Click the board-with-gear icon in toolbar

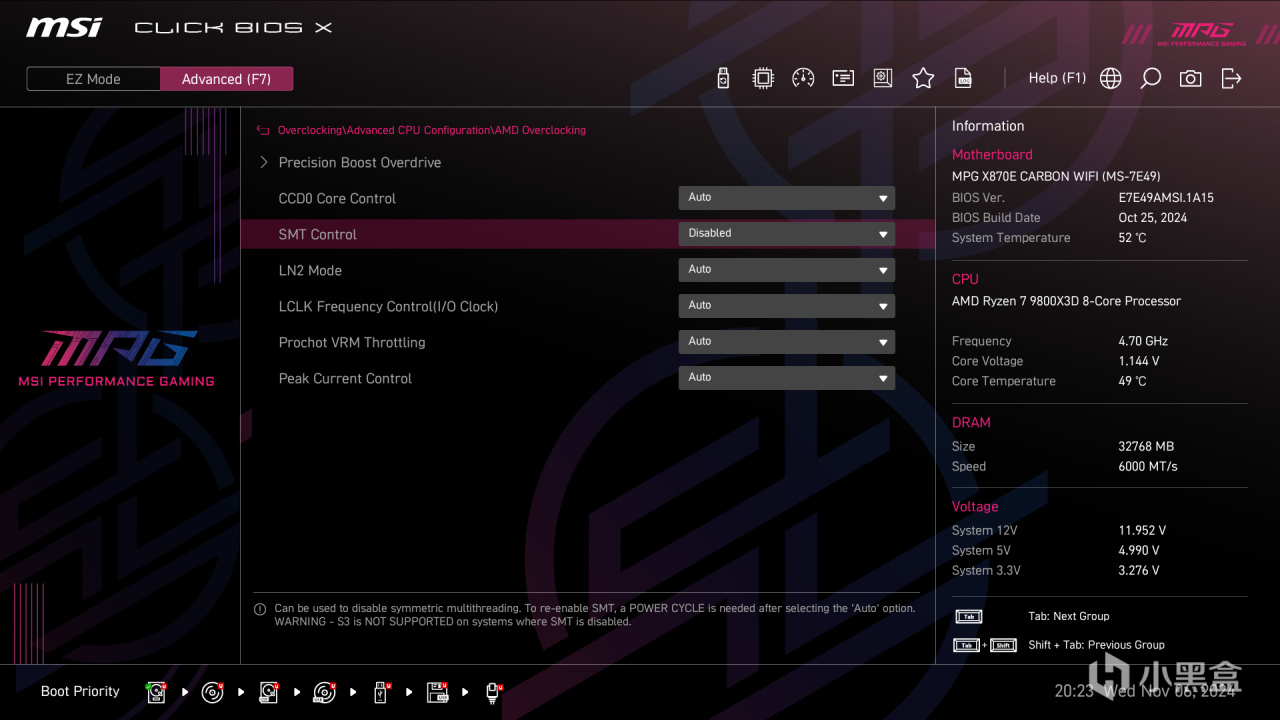pos(883,78)
